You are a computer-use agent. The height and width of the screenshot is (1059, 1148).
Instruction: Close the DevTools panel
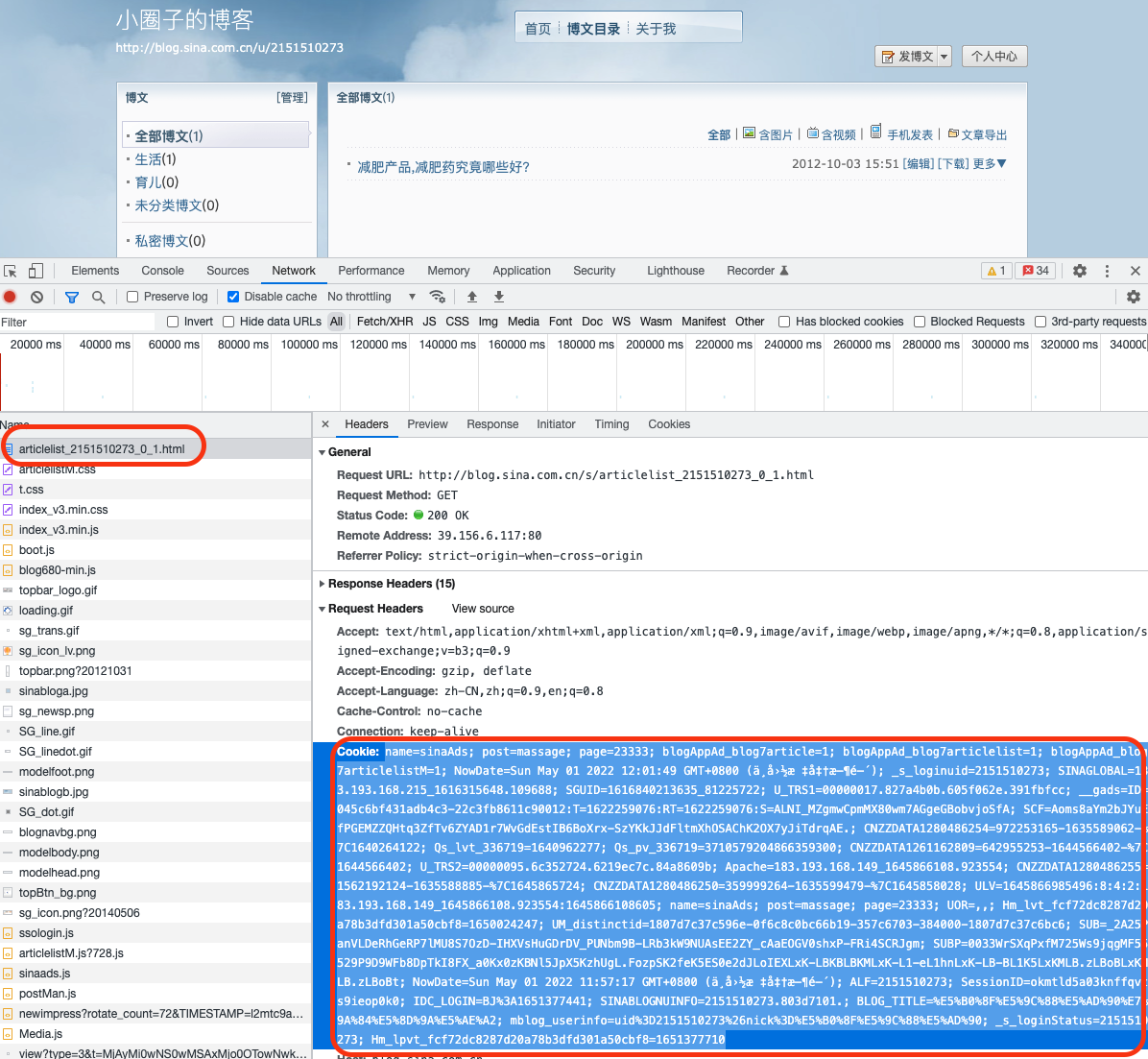tap(1135, 271)
